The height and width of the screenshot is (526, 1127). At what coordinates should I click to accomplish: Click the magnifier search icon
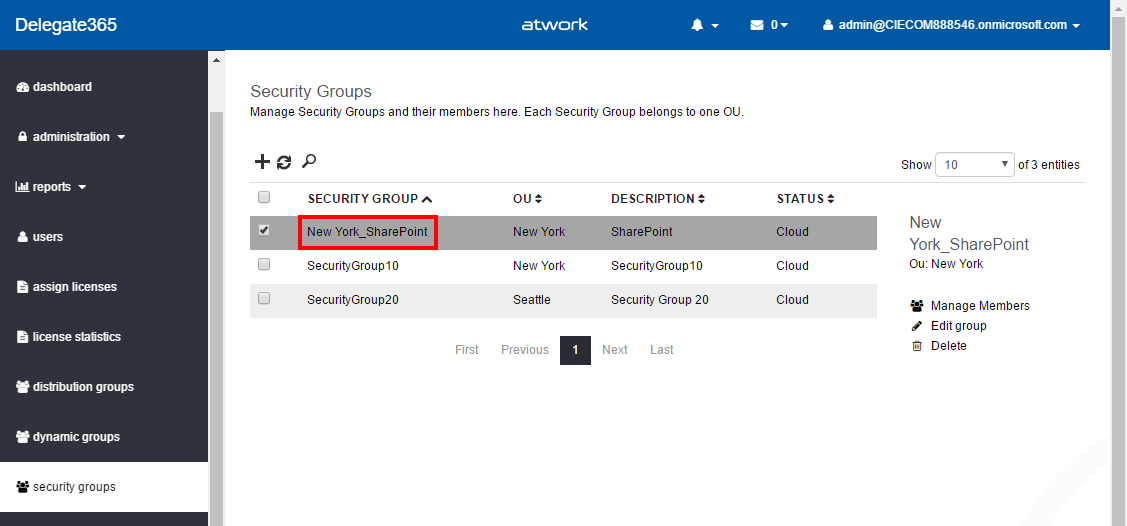(309, 161)
